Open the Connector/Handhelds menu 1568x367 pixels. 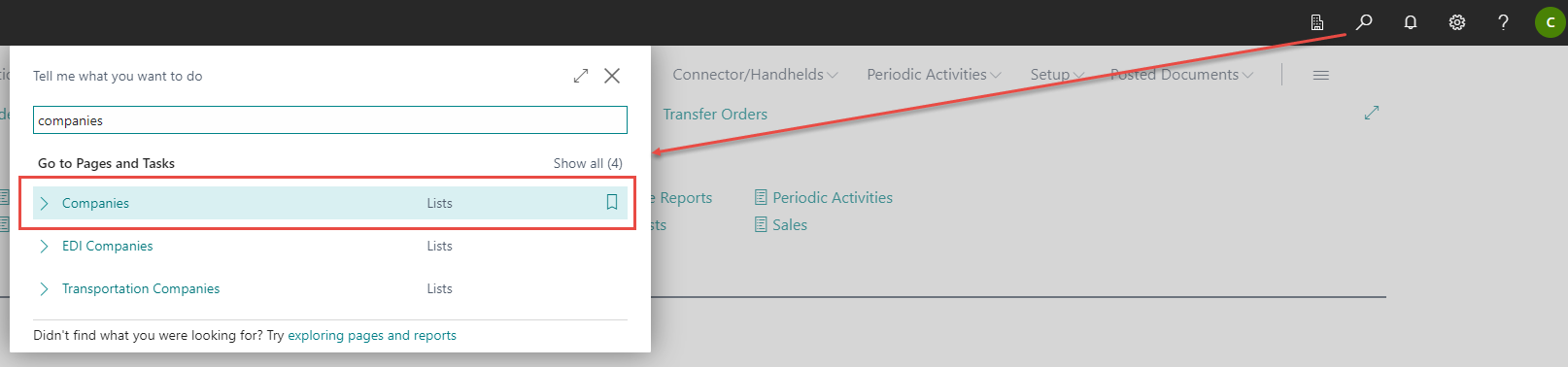pyautogui.click(x=755, y=75)
